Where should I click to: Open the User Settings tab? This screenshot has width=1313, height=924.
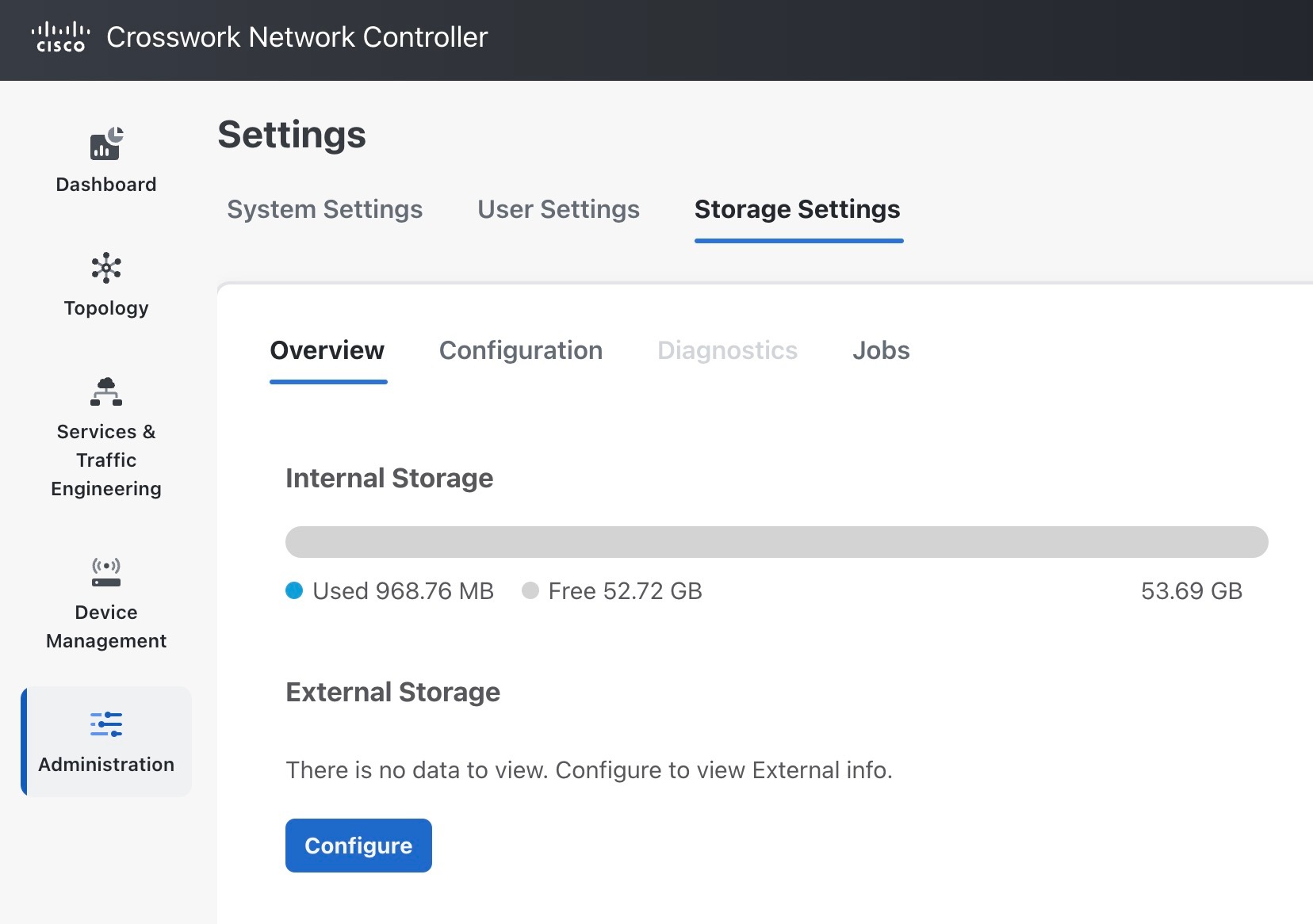(x=558, y=209)
